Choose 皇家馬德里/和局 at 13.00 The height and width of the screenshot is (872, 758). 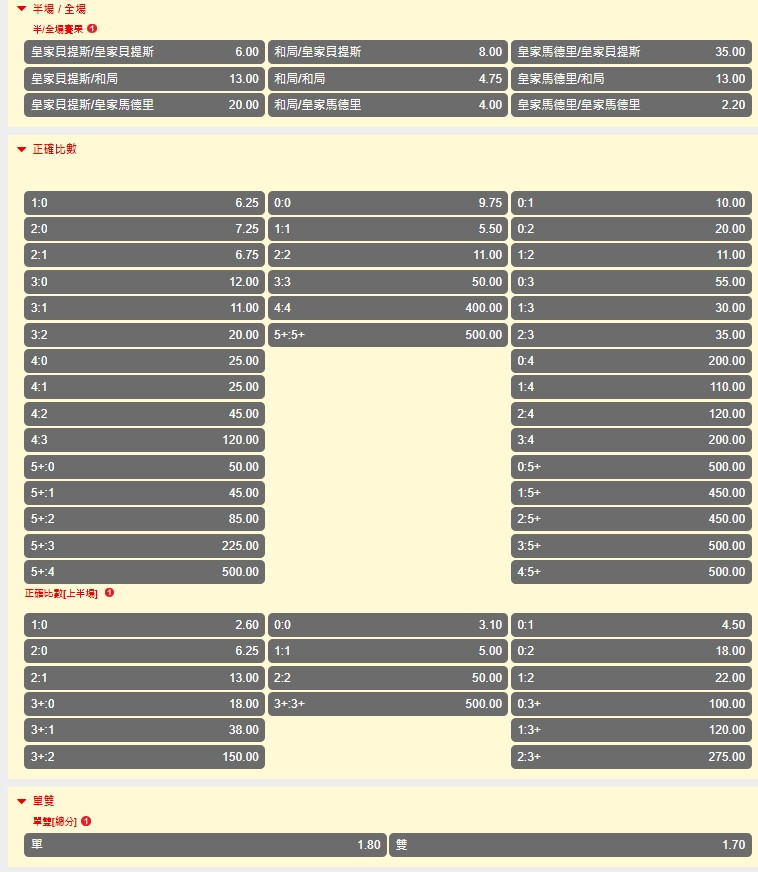click(x=631, y=78)
